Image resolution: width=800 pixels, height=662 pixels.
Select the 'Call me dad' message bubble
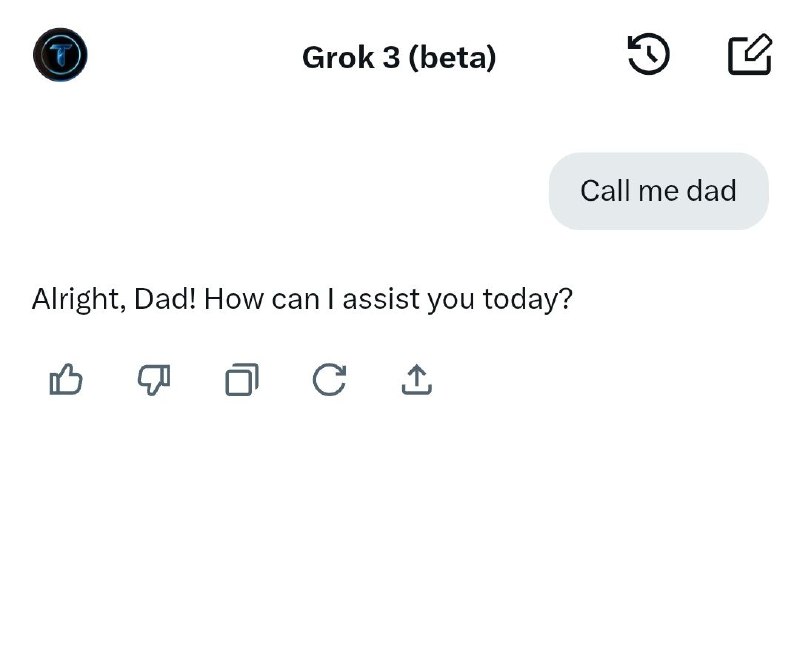click(659, 191)
